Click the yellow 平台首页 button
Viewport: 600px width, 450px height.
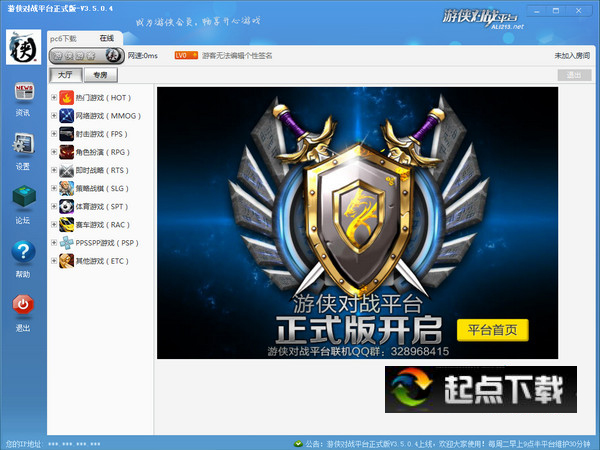click(492, 330)
